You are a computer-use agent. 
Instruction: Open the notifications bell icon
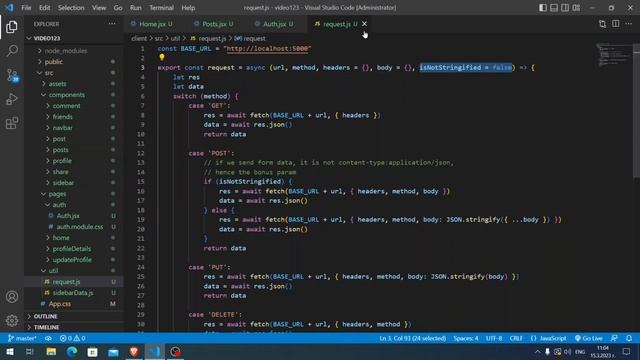(x=629, y=338)
